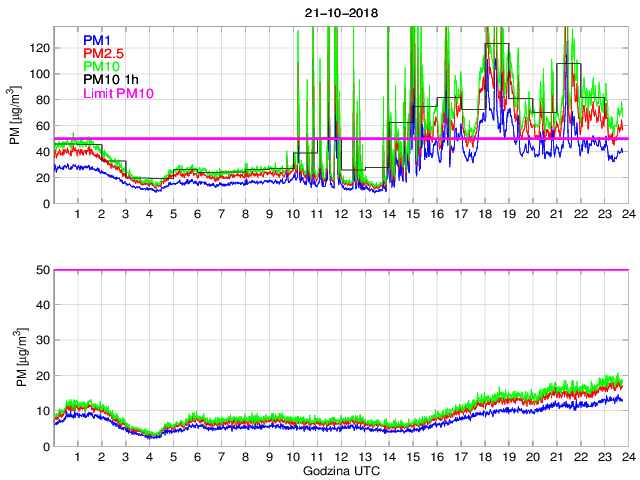Image resolution: width=640 pixels, height=480 pixels.
Task: Click hour 18 tick on top chart
Action: [484, 215]
